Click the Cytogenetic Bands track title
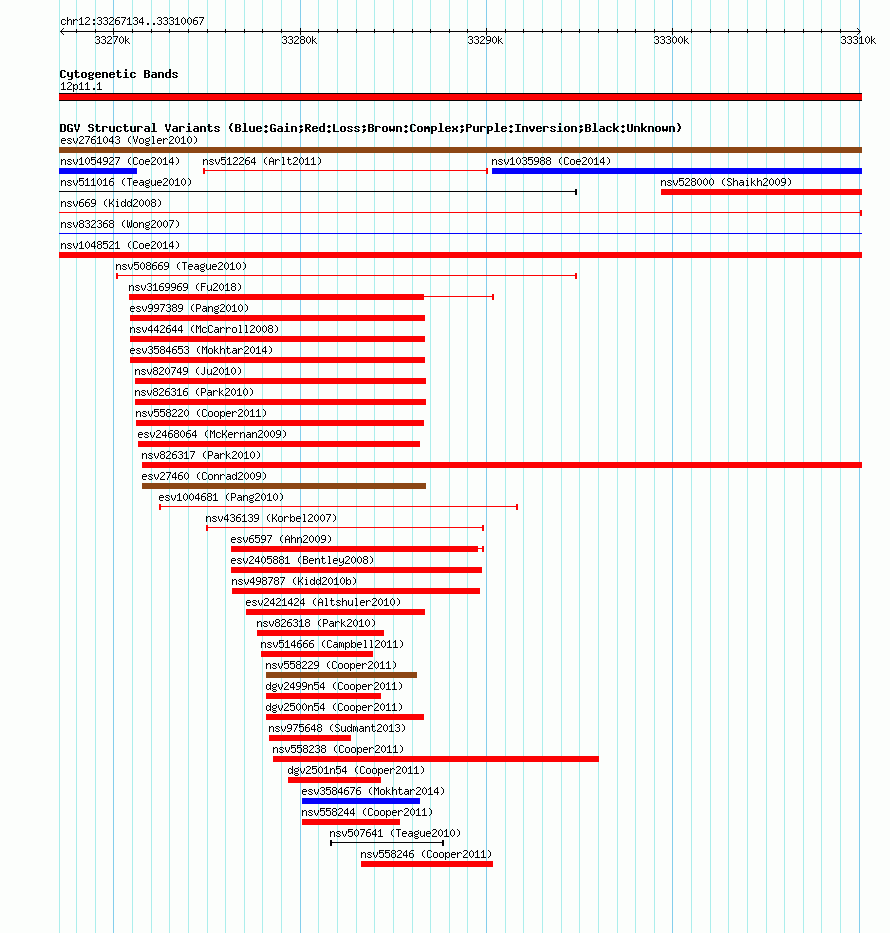Screen dimensions: 890x933 pyautogui.click(x=119, y=74)
